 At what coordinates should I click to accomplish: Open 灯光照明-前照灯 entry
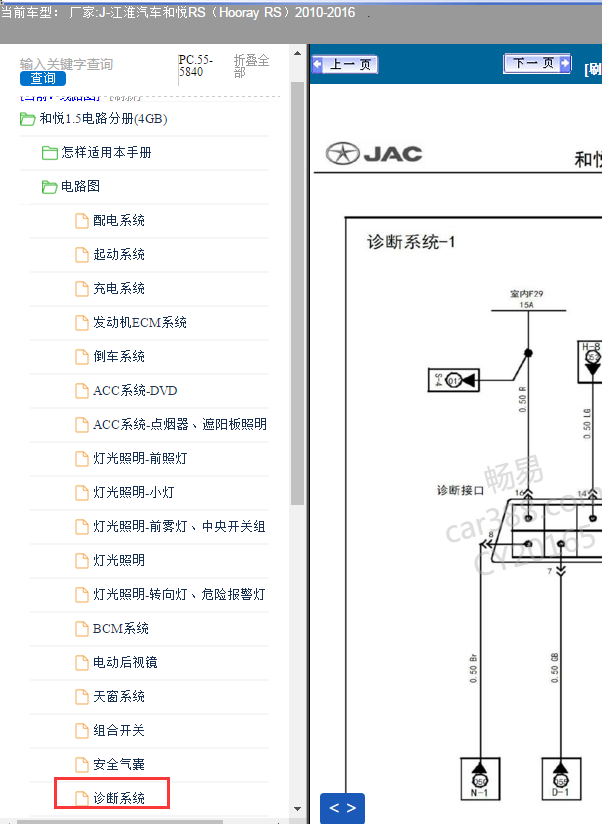point(140,459)
